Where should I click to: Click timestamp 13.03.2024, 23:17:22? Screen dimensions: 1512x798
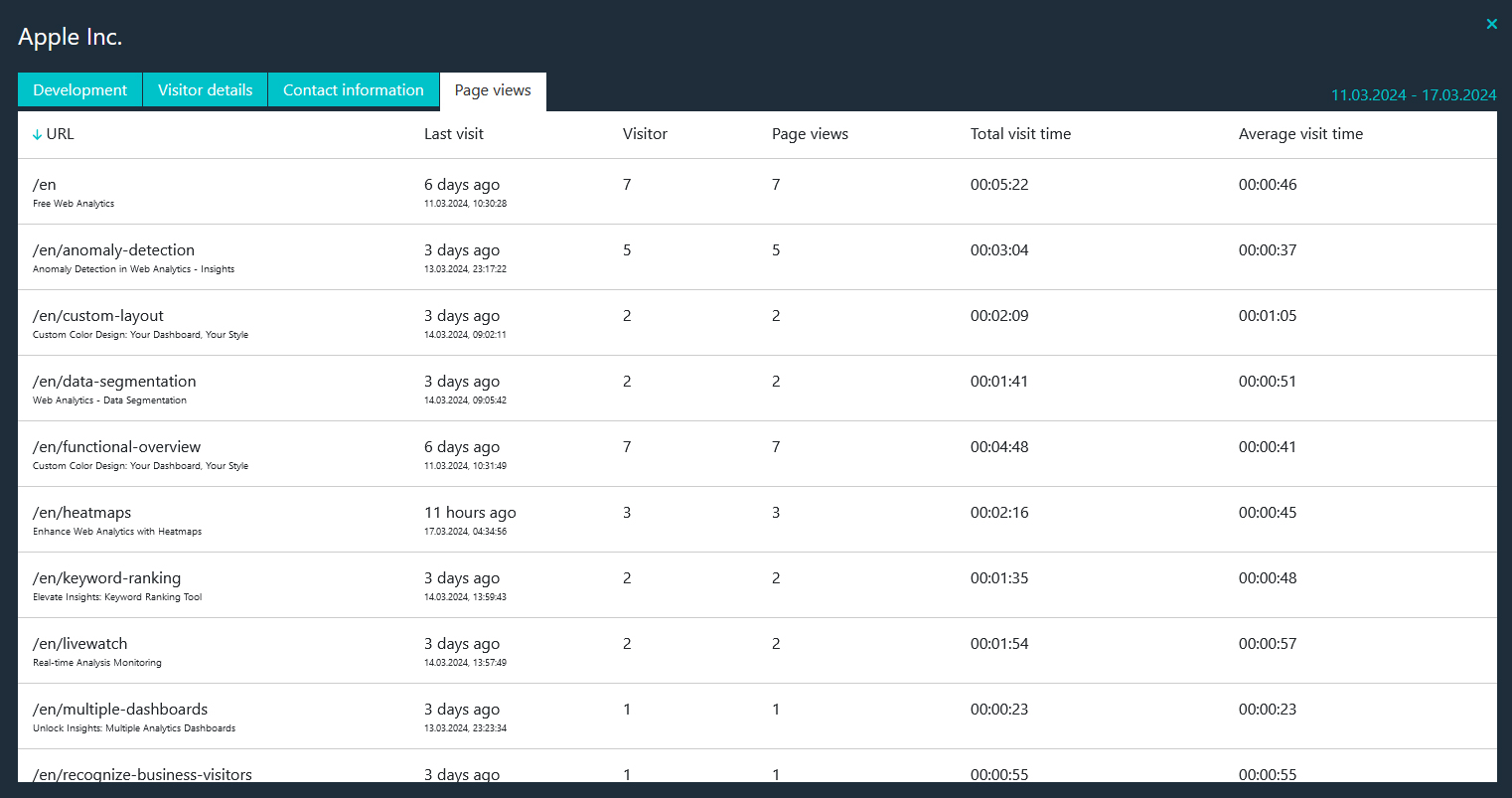click(x=465, y=269)
